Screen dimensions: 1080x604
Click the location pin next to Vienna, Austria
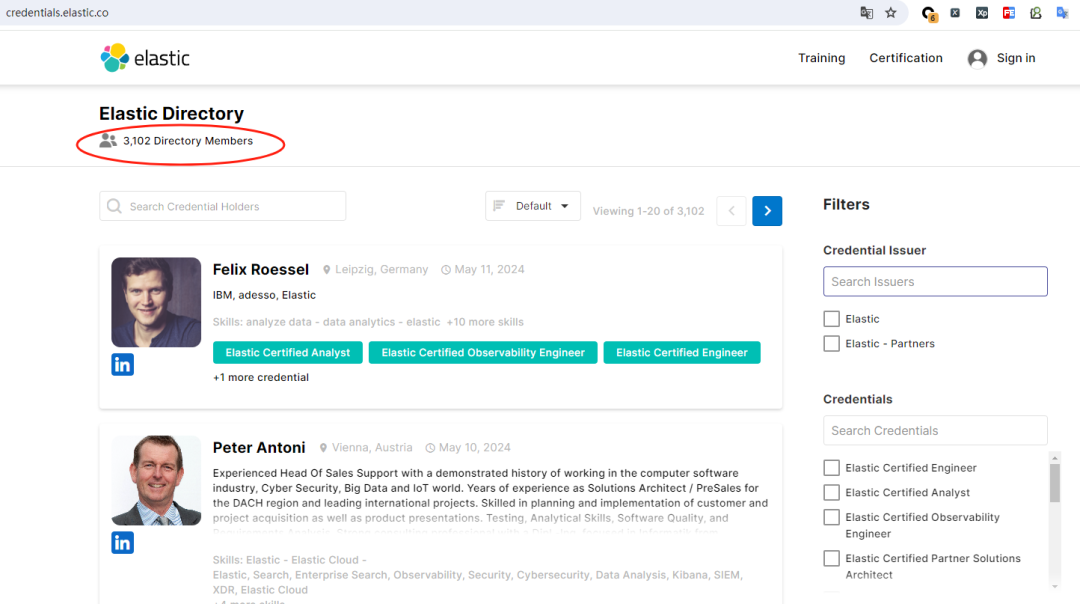(x=323, y=448)
